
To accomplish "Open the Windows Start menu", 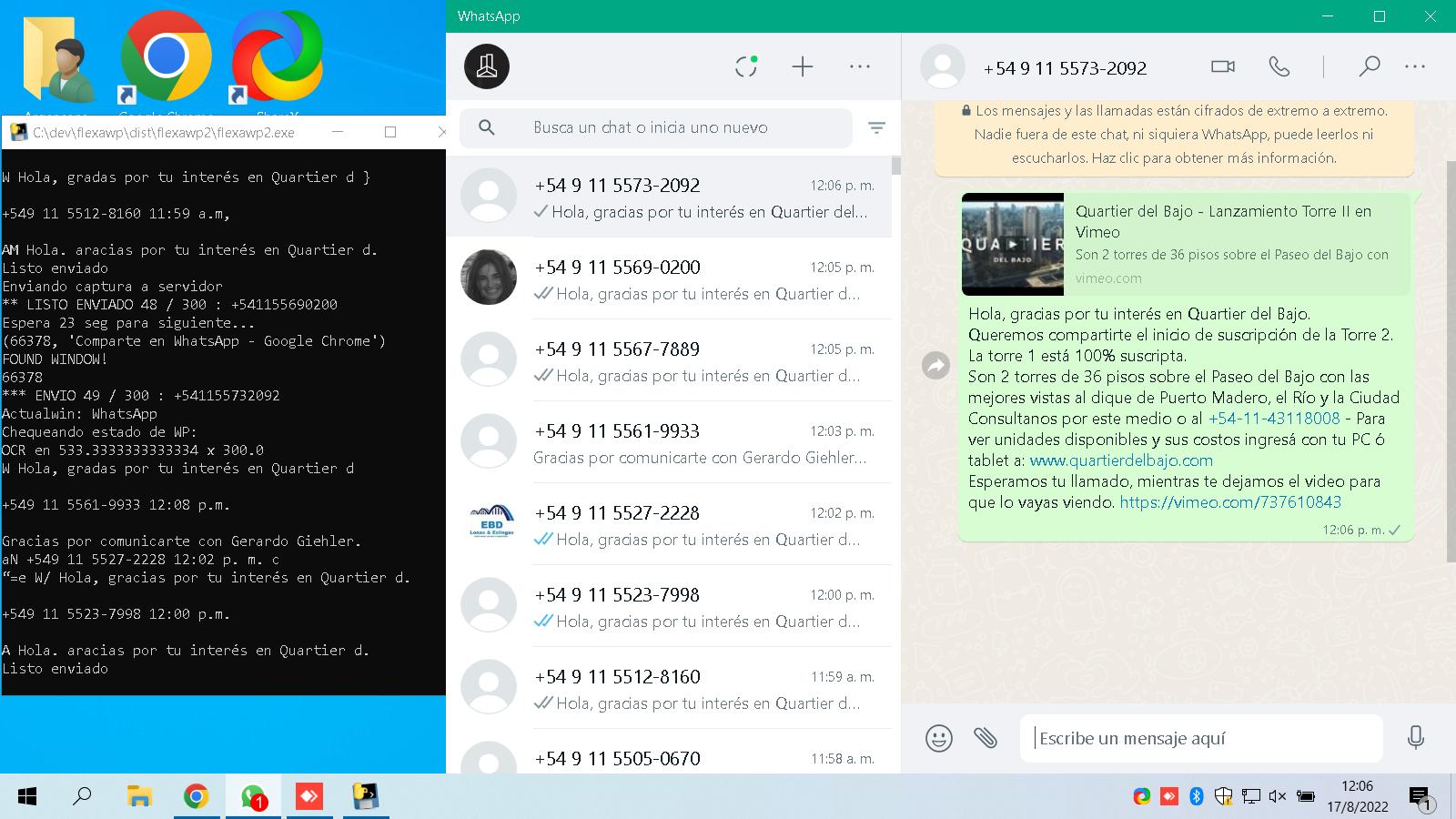I will (x=27, y=797).
